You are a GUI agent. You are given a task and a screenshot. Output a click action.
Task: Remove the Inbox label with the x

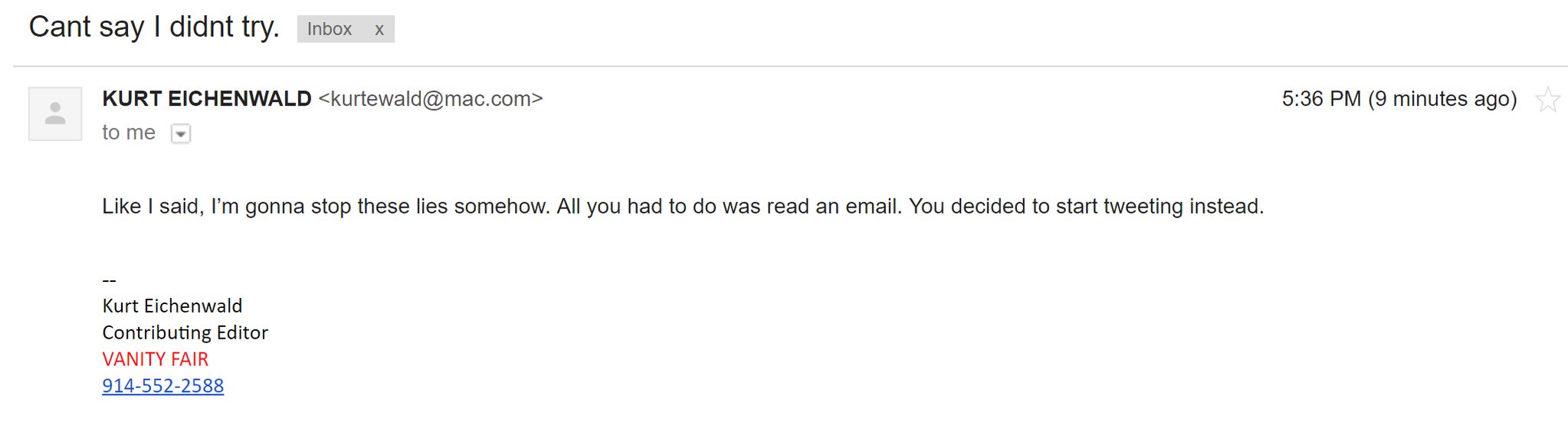(379, 29)
